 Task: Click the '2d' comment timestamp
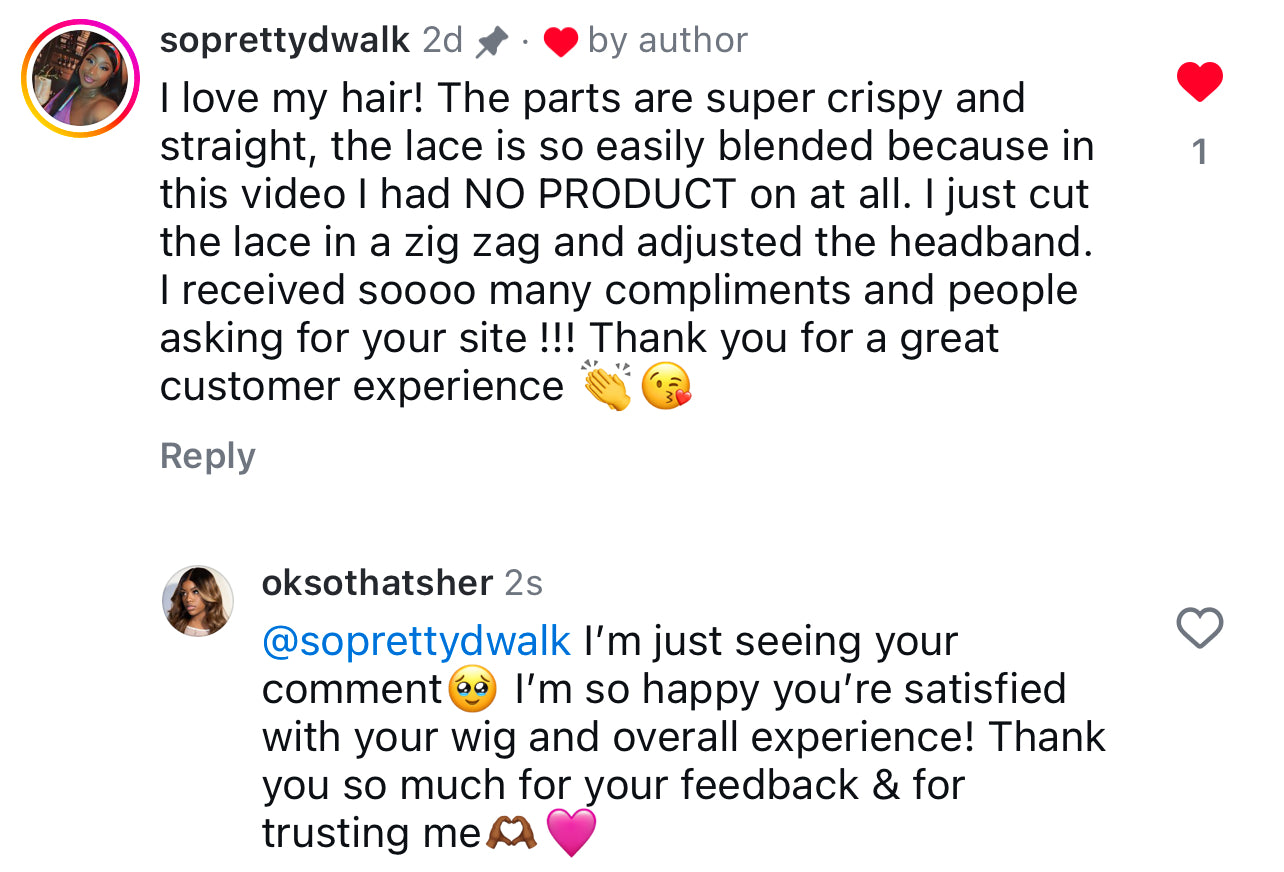coord(443,41)
